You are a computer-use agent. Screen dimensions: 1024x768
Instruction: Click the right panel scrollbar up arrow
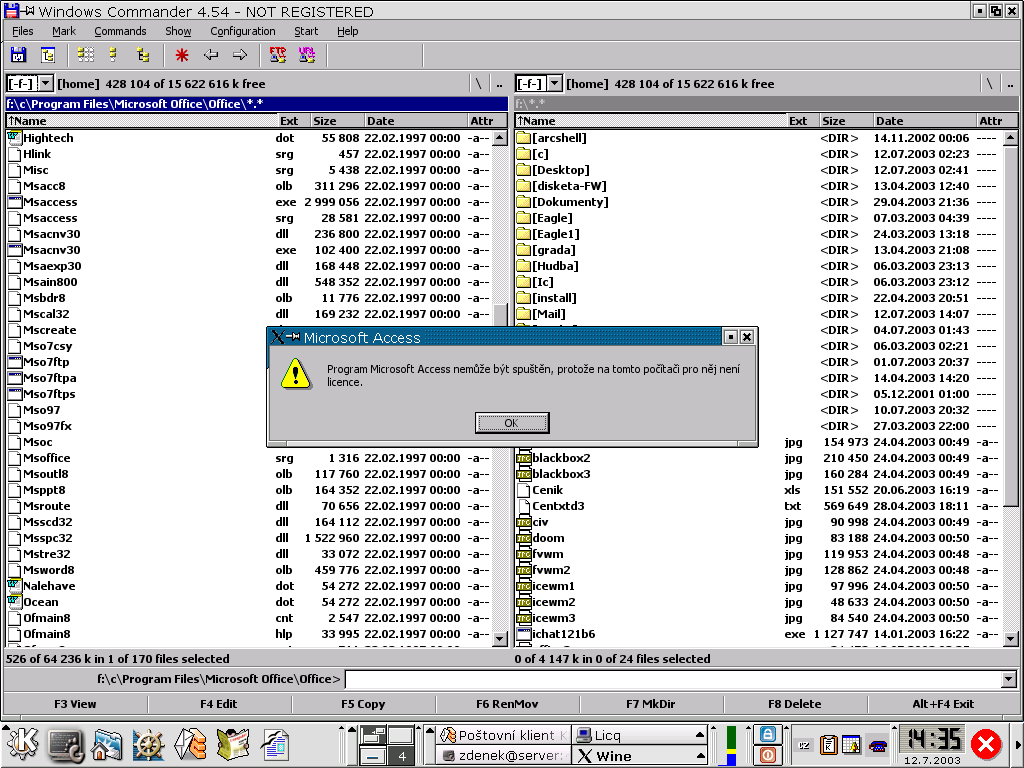(1010, 138)
